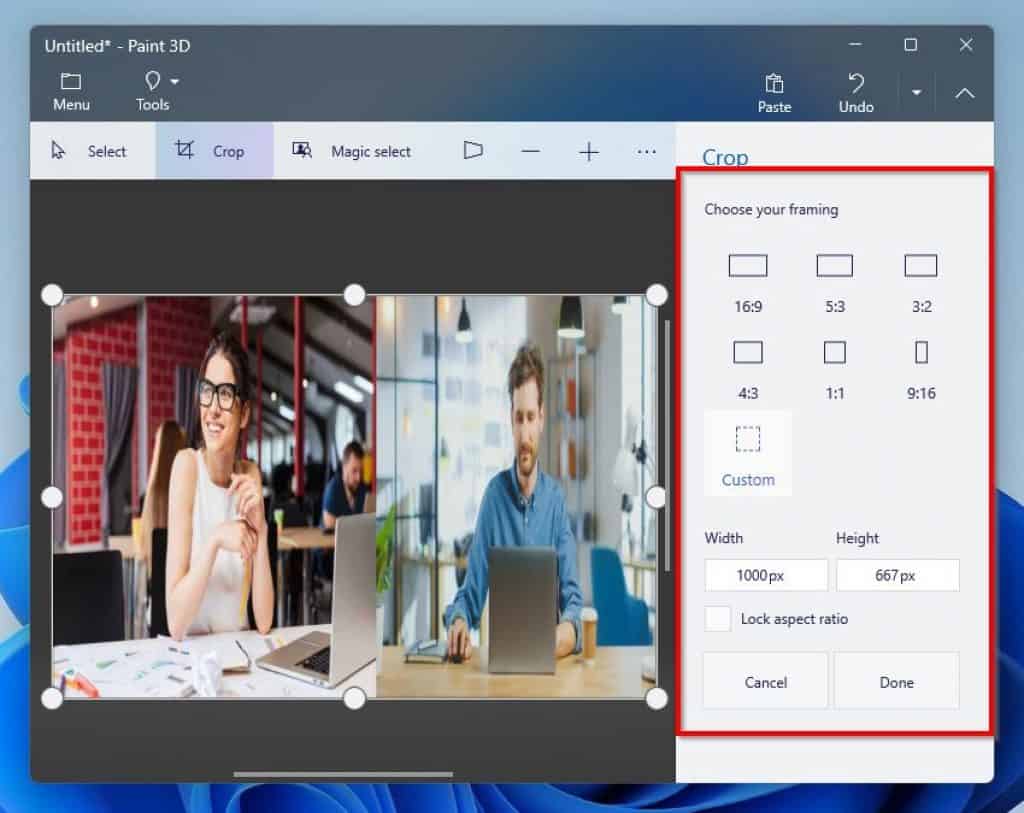Click the right-middle crop handle
The width and height of the screenshot is (1024, 813).
tap(656, 498)
